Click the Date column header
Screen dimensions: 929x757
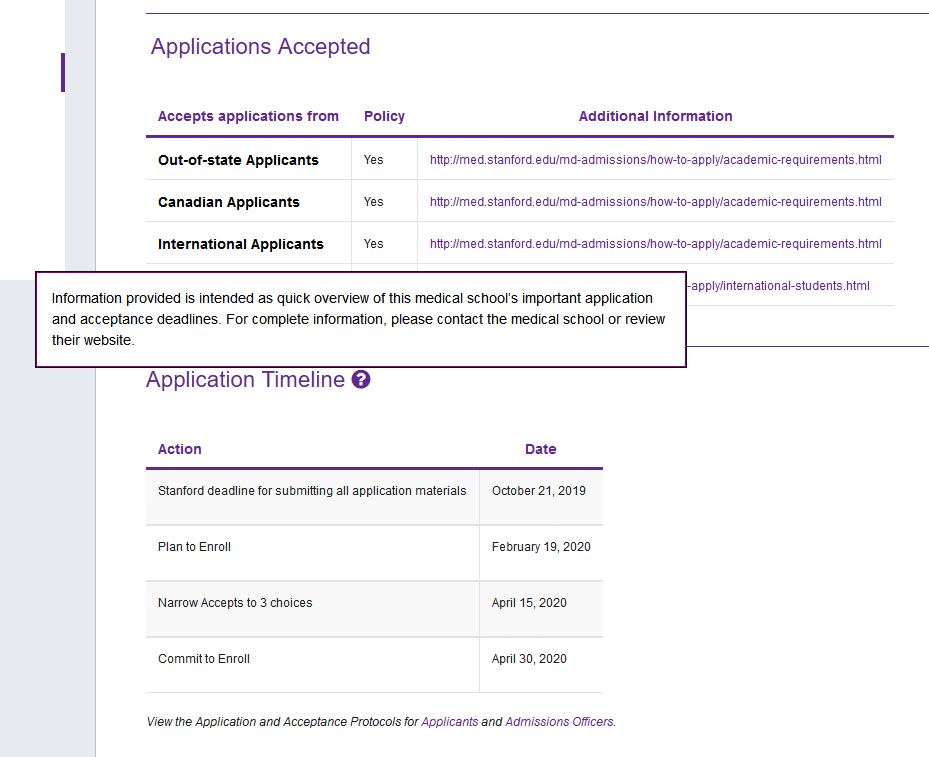pos(540,449)
